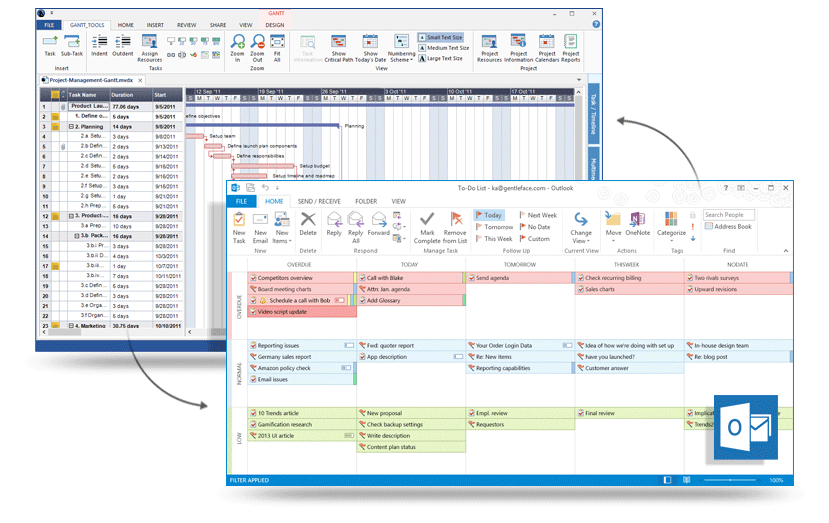Open Project Resources in Gantt ribbon
The width and height of the screenshot is (829, 523).
pyautogui.click(x=489, y=48)
